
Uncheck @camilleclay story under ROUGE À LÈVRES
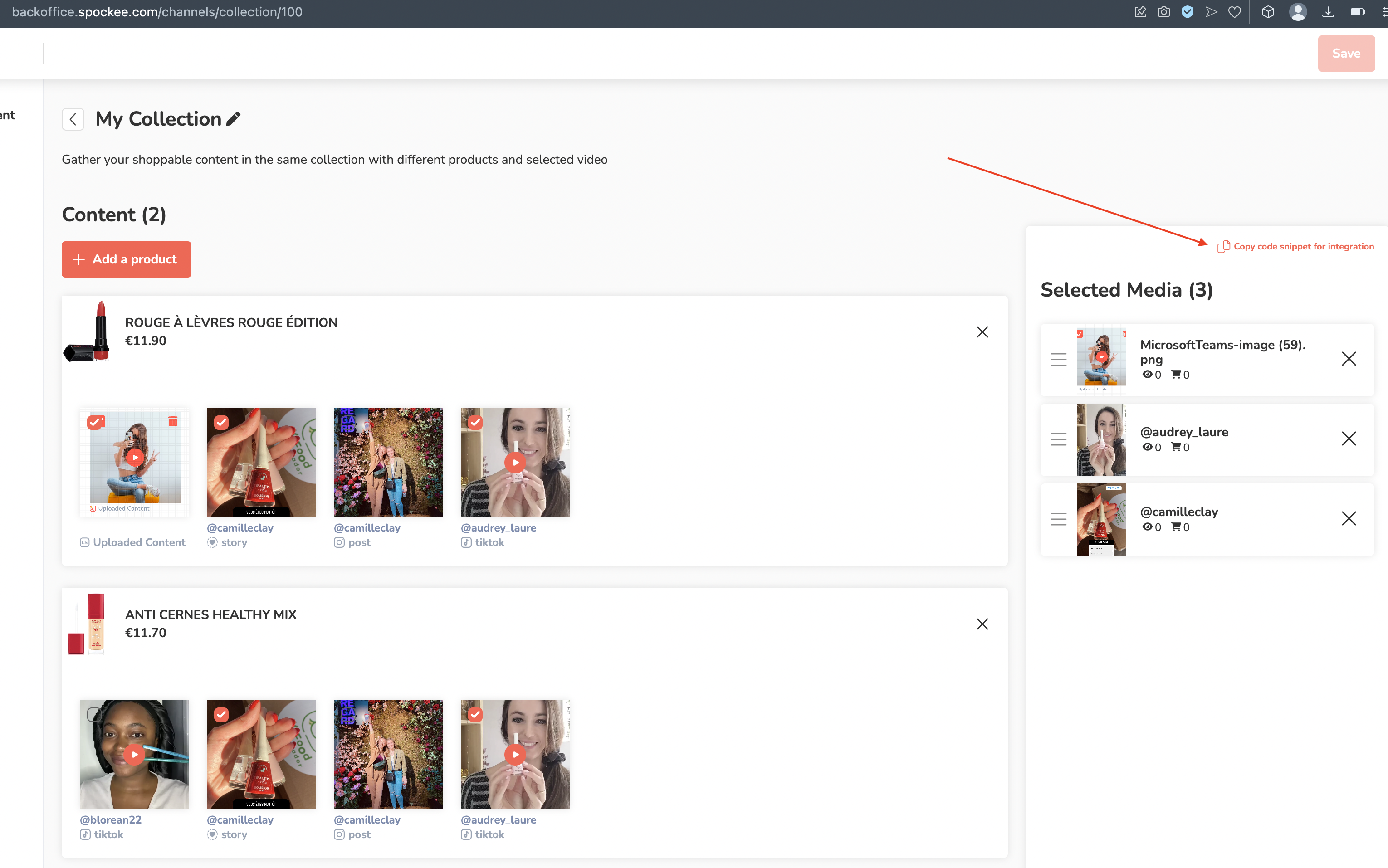[x=221, y=423]
